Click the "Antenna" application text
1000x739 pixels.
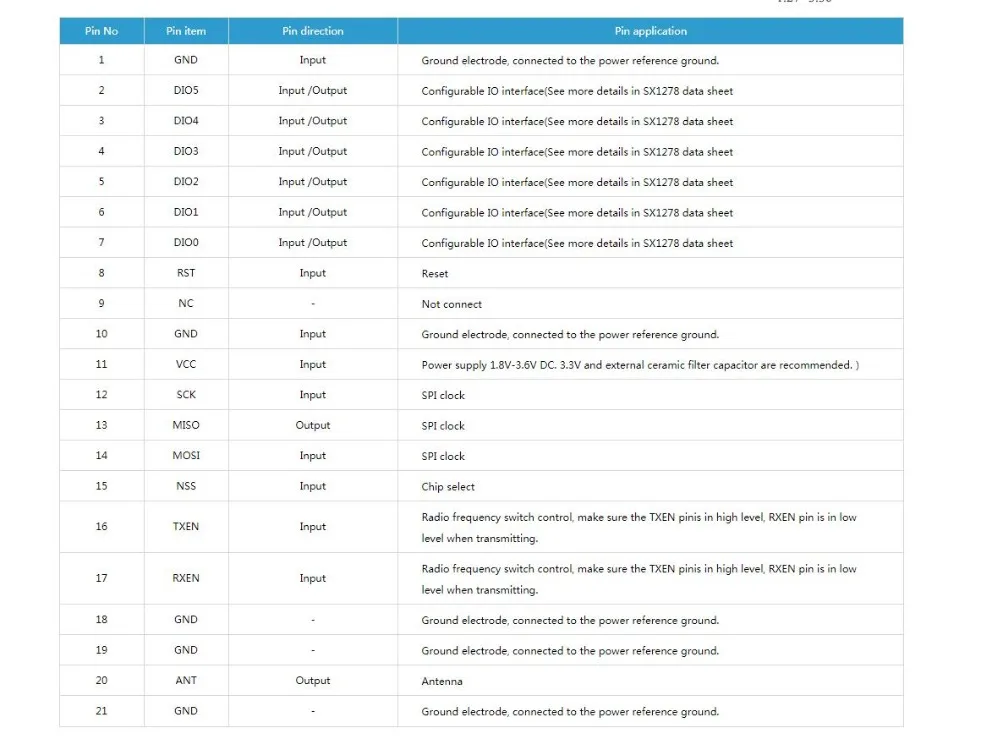(x=441, y=681)
